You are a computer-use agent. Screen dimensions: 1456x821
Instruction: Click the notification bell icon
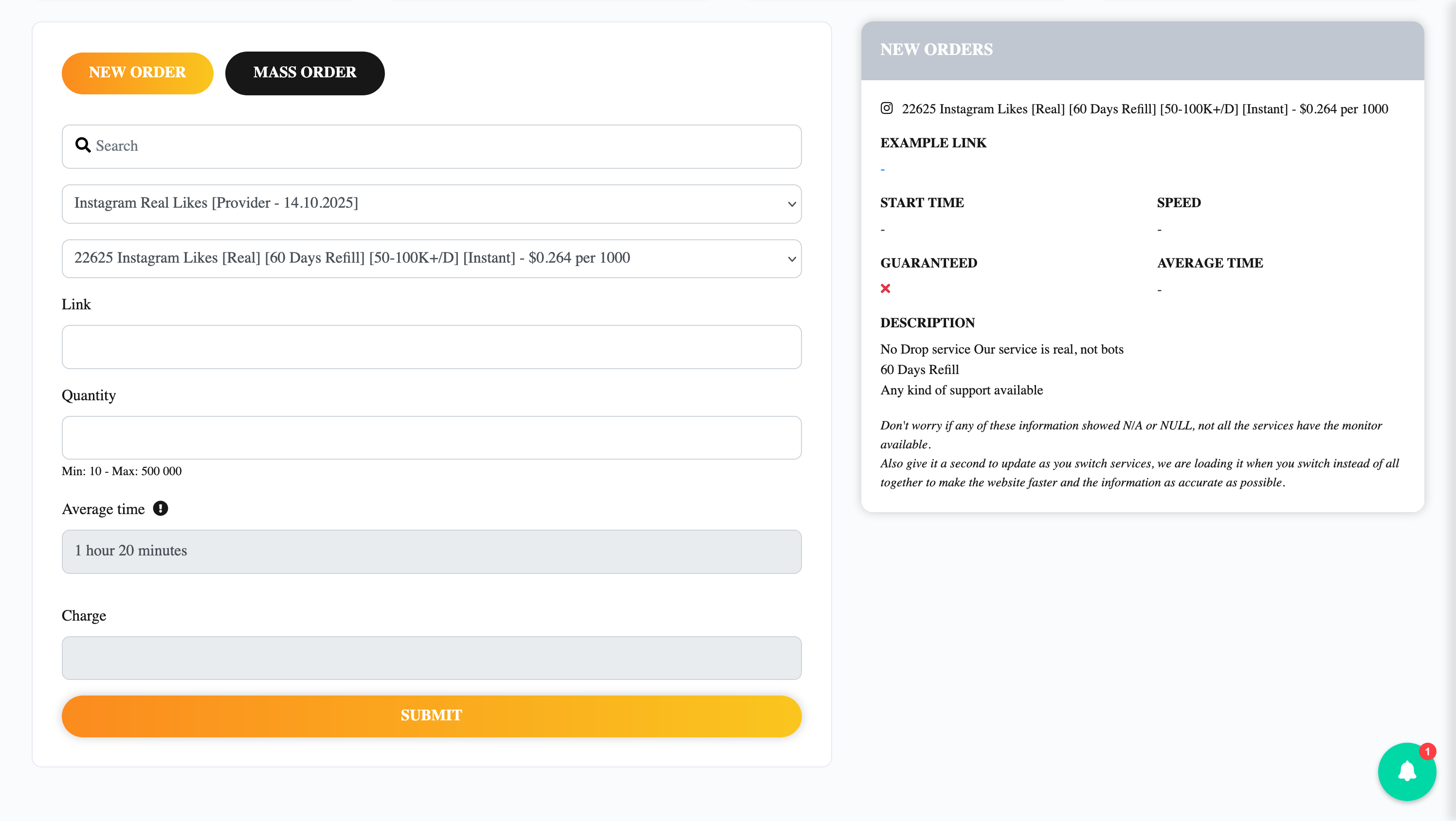pyautogui.click(x=1406, y=771)
